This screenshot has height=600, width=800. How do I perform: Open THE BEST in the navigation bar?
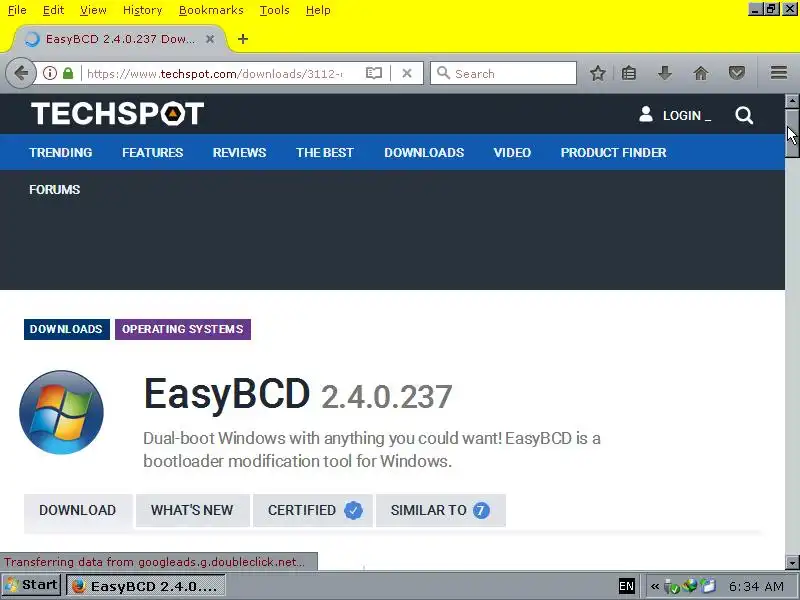[324, 153]
